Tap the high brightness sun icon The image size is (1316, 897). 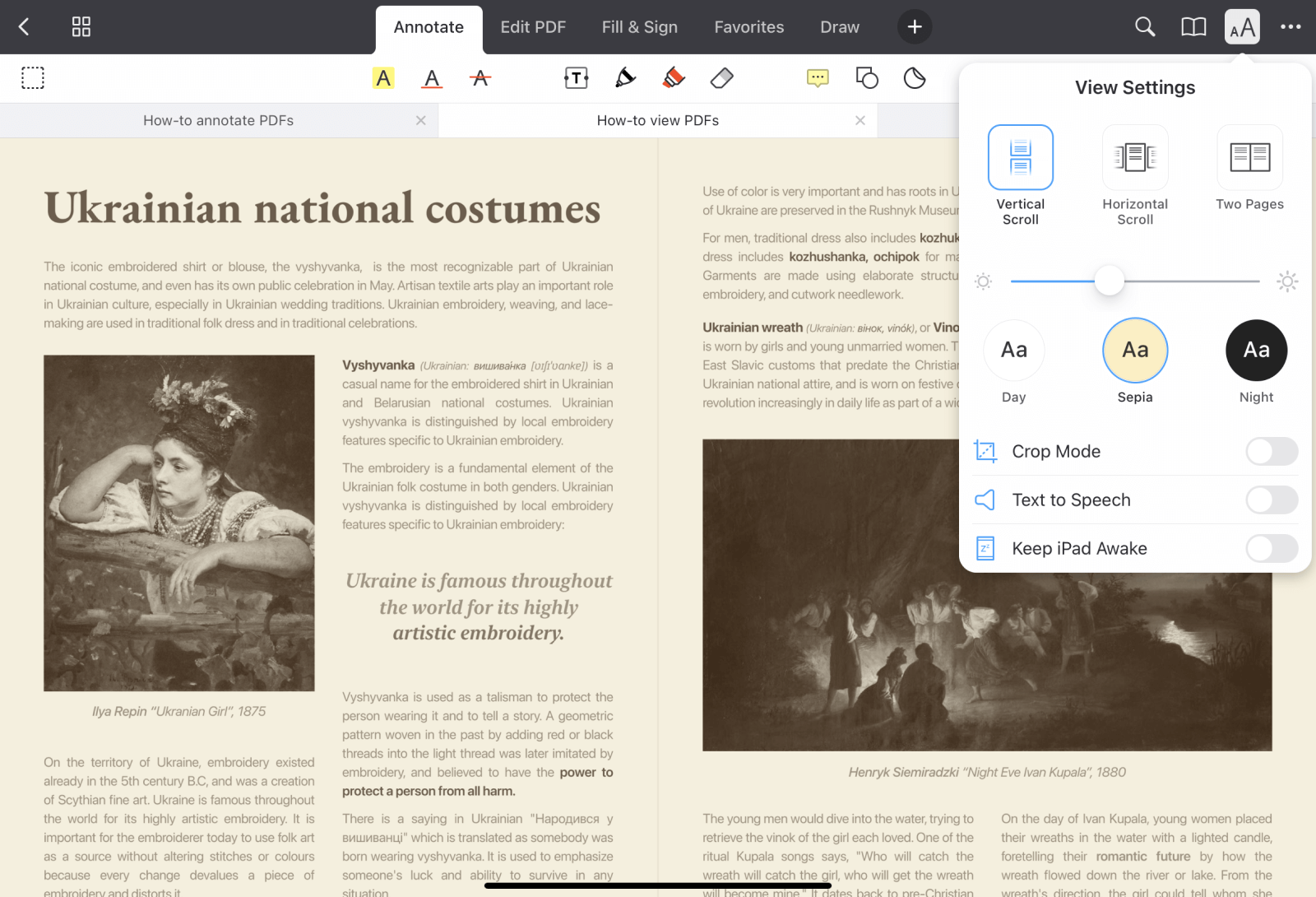[x=1287, y=281]
